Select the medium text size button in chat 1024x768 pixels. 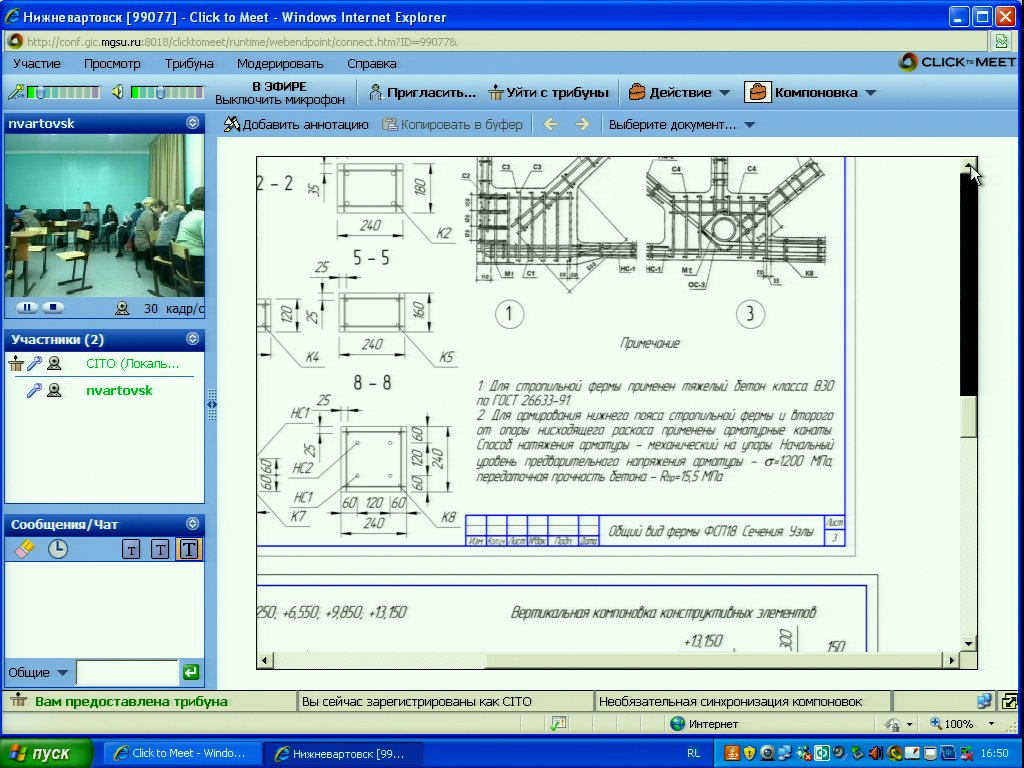click(x=160, y=549)
